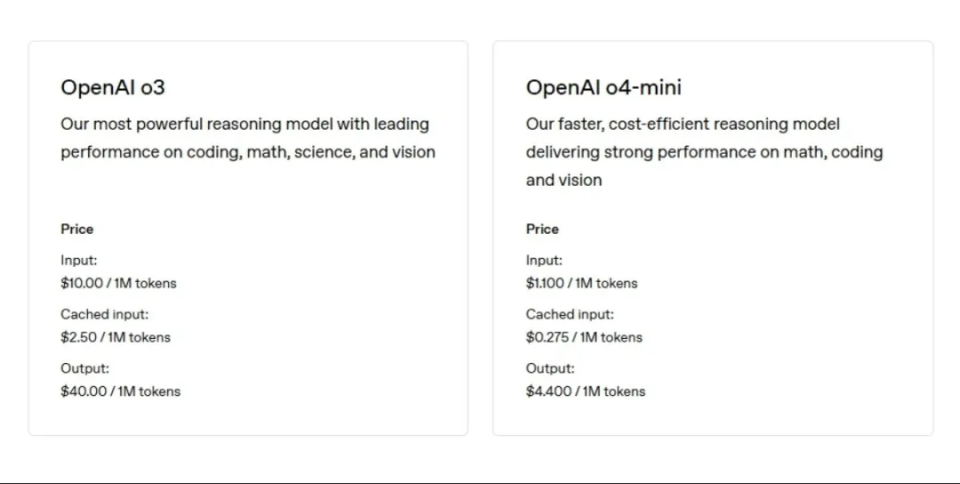Screen dimensions: 960x484
Task: Click the Price heading in o3 card
Action: (x=77, y=229)
